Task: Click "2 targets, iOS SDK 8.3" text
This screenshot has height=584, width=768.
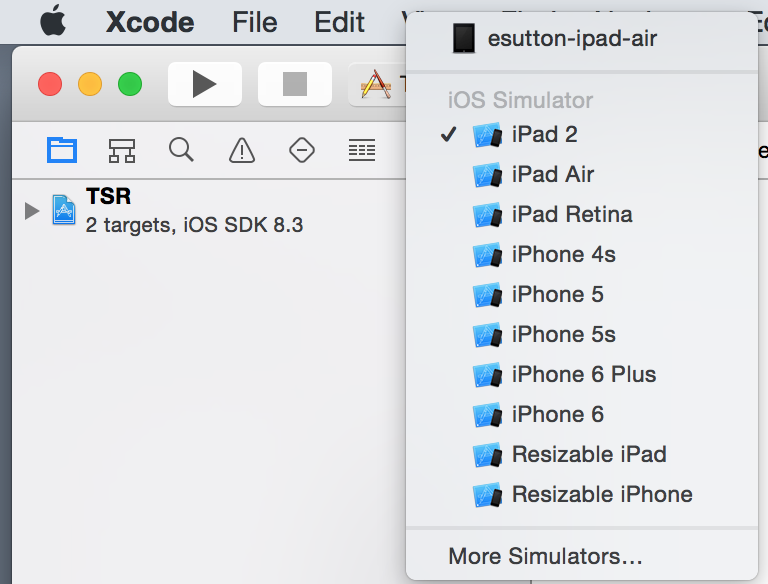Action: tap(194, 225)
